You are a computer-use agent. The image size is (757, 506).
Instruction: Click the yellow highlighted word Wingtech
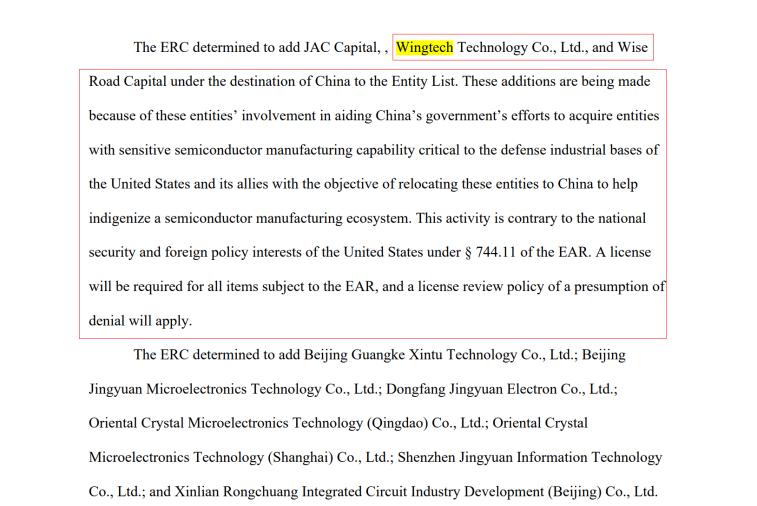coord(424,47)
